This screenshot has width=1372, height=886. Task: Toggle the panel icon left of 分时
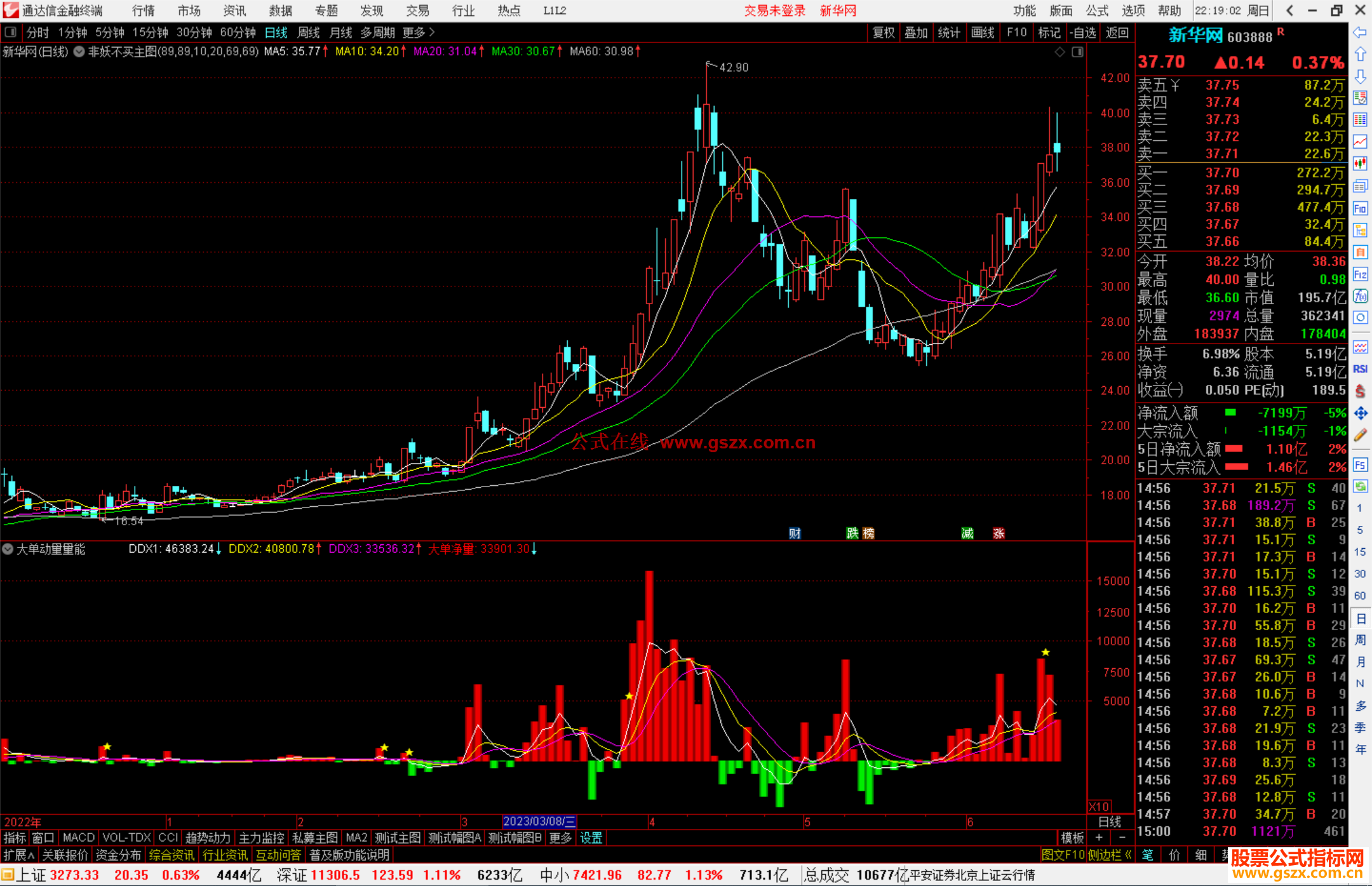[11, 32]
